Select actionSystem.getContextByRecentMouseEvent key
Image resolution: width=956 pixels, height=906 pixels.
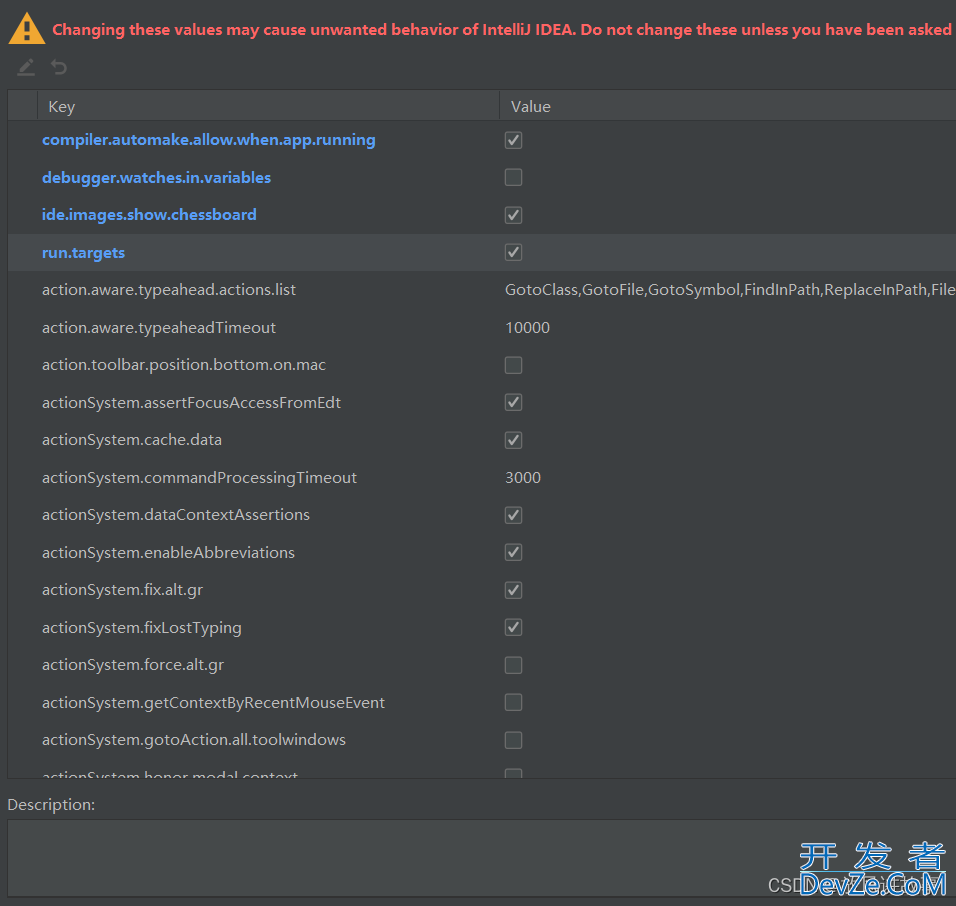click(213, 702)
